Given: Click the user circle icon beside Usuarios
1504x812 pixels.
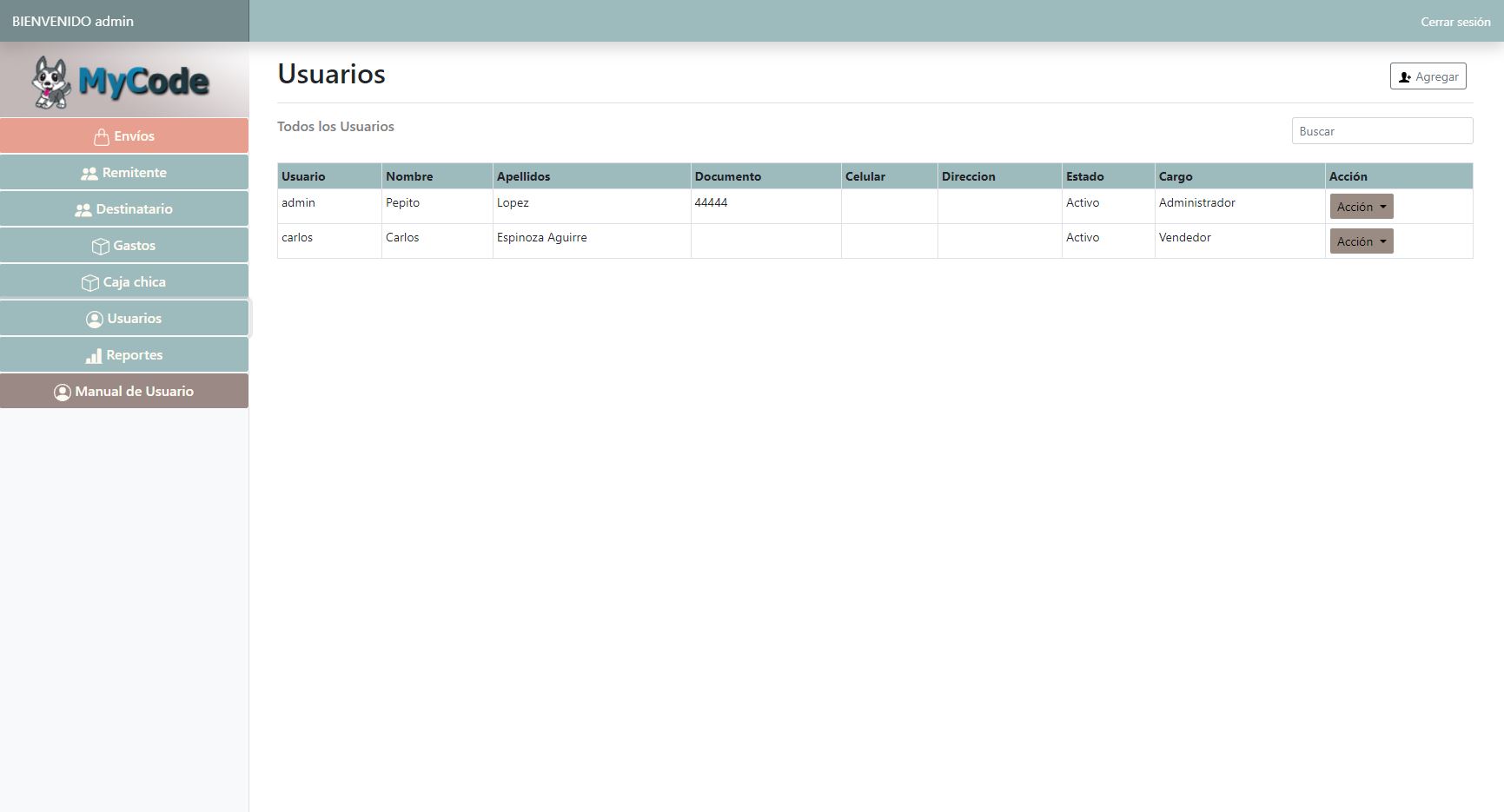Looking at the screenshot, I should pyautogui.click(x=95, y=320).
